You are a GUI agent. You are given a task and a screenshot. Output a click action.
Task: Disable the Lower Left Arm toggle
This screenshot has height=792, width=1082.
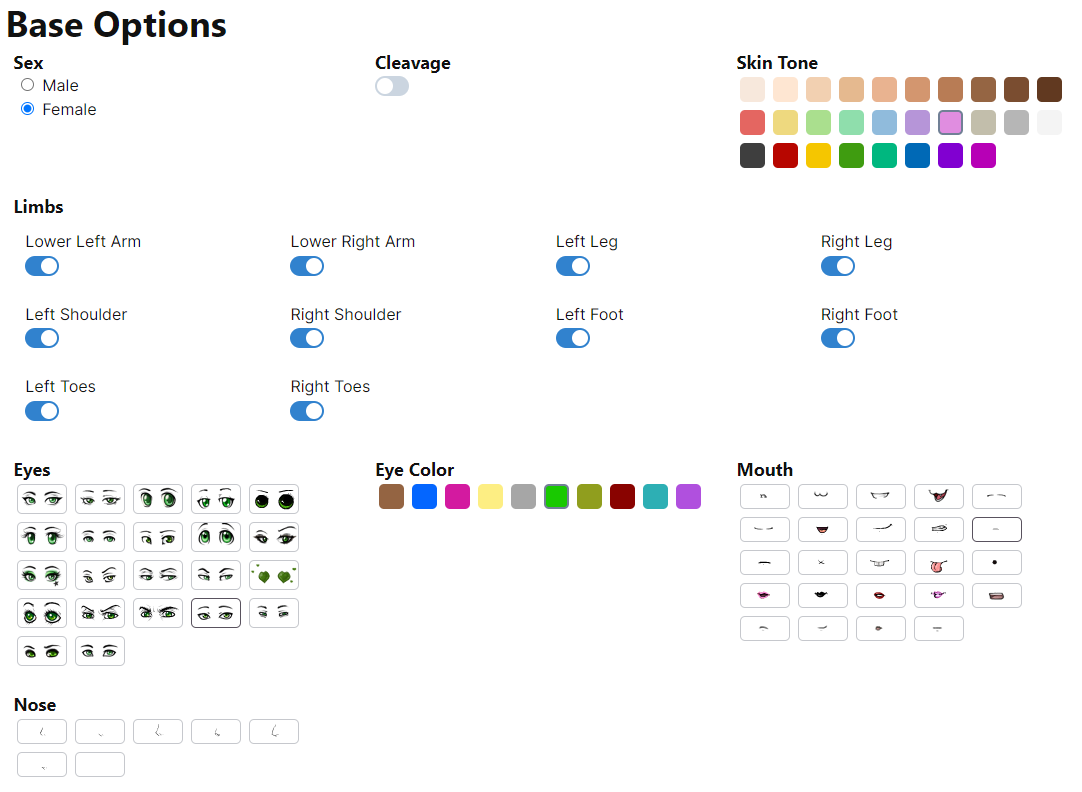42,266
